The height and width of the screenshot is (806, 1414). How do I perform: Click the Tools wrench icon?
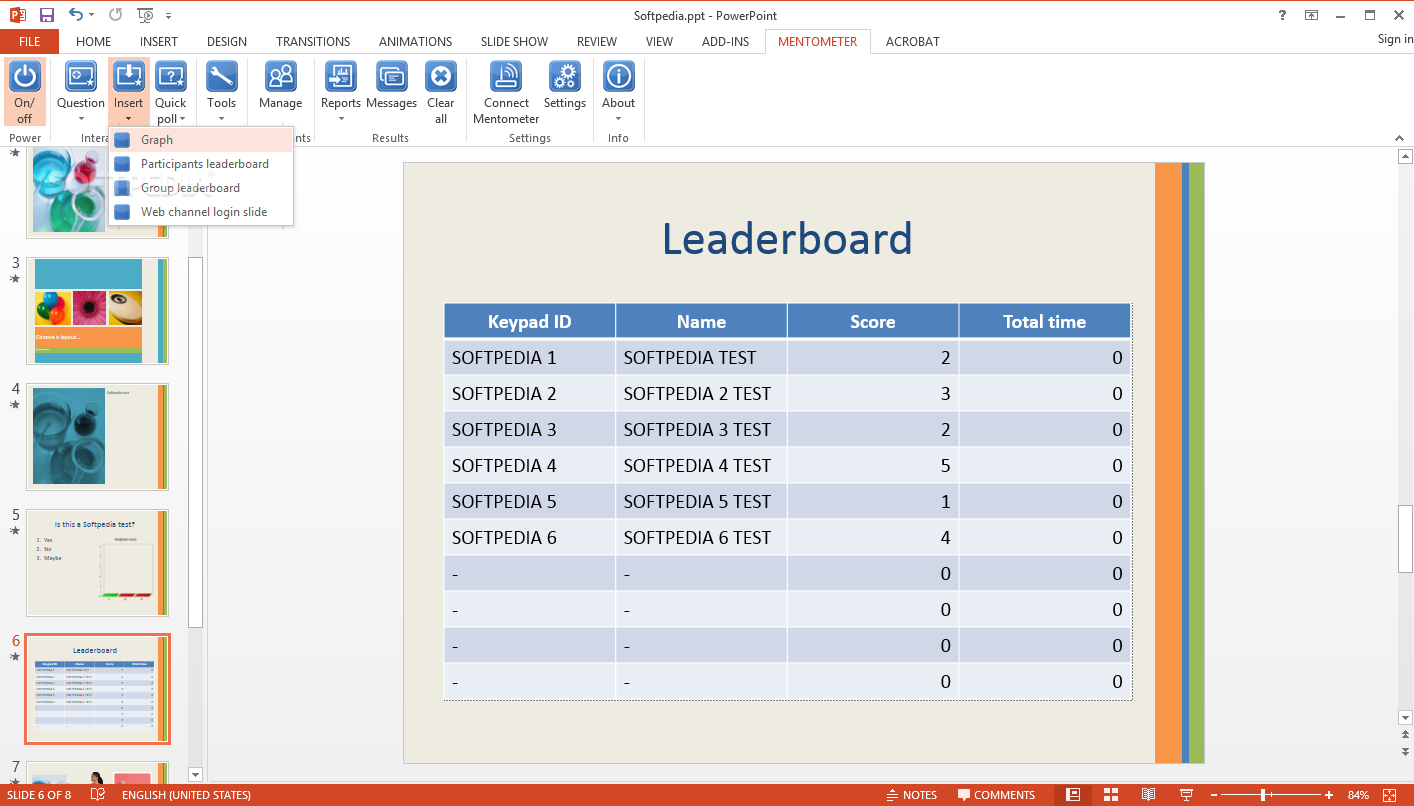pyautogui.click(x=221, y=78)
